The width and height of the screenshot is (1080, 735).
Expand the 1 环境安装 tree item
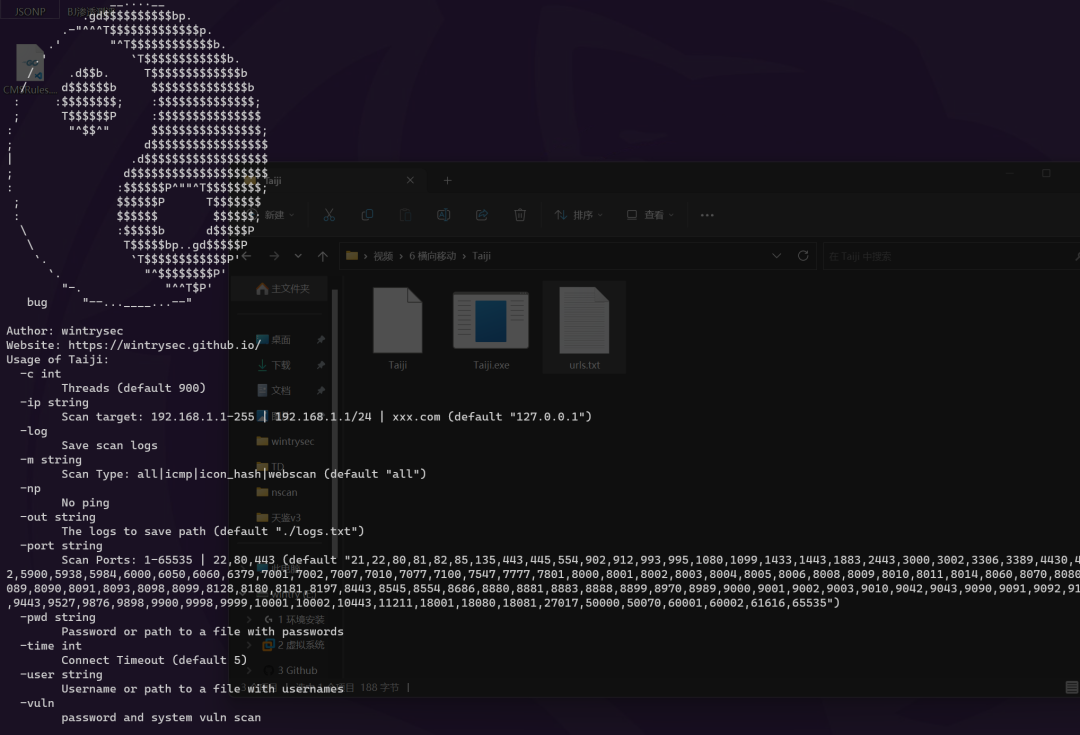[268, 620]
